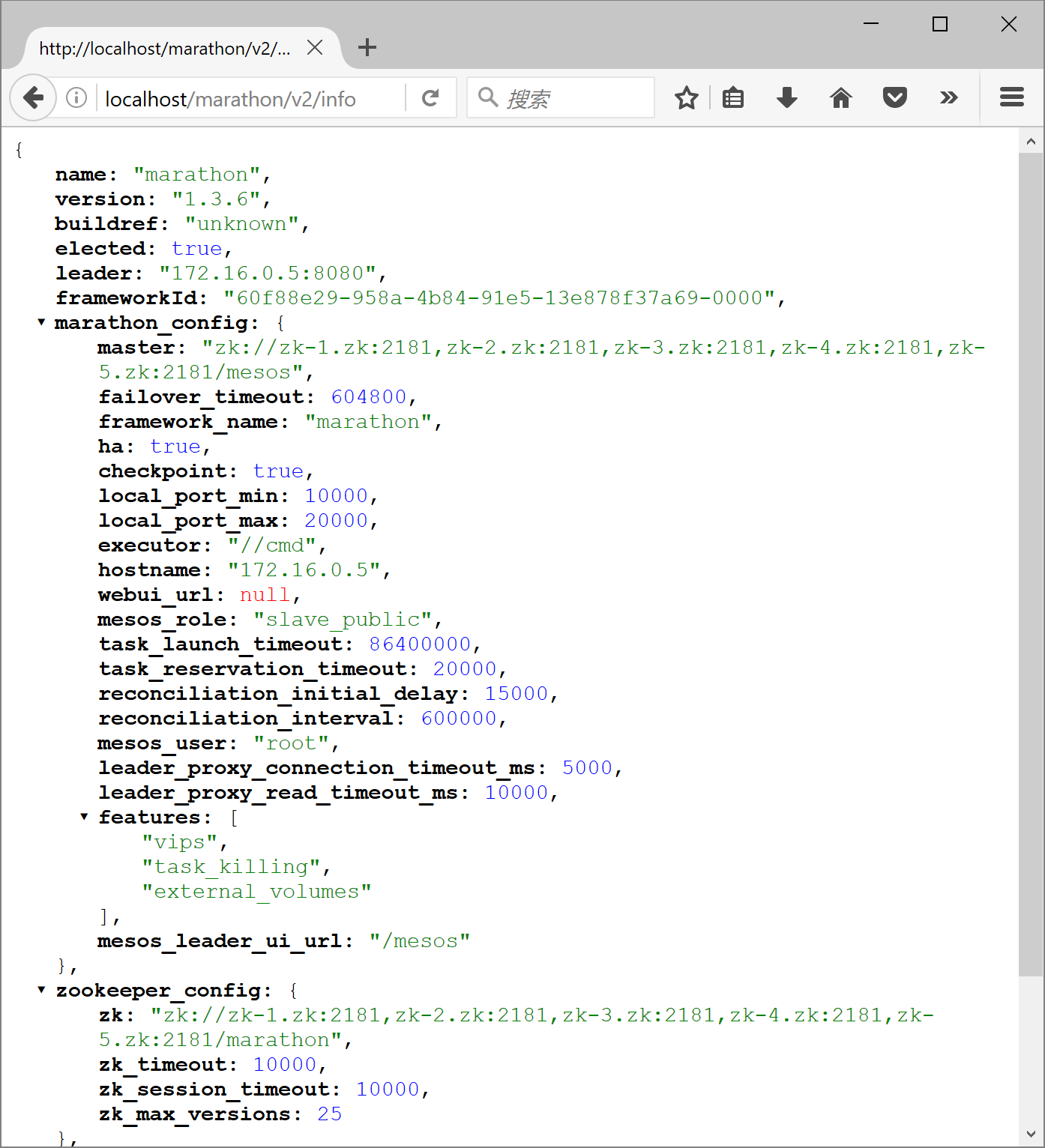Click the leader_proxy_read_timeout_ms key
This screenshot has height=1148, width=1045.
point(283,792)
